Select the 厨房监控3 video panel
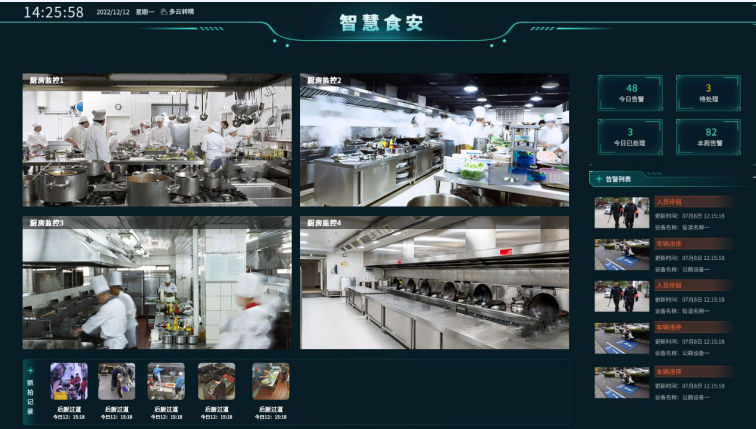The image size is (756, 429). pos(157,283)
